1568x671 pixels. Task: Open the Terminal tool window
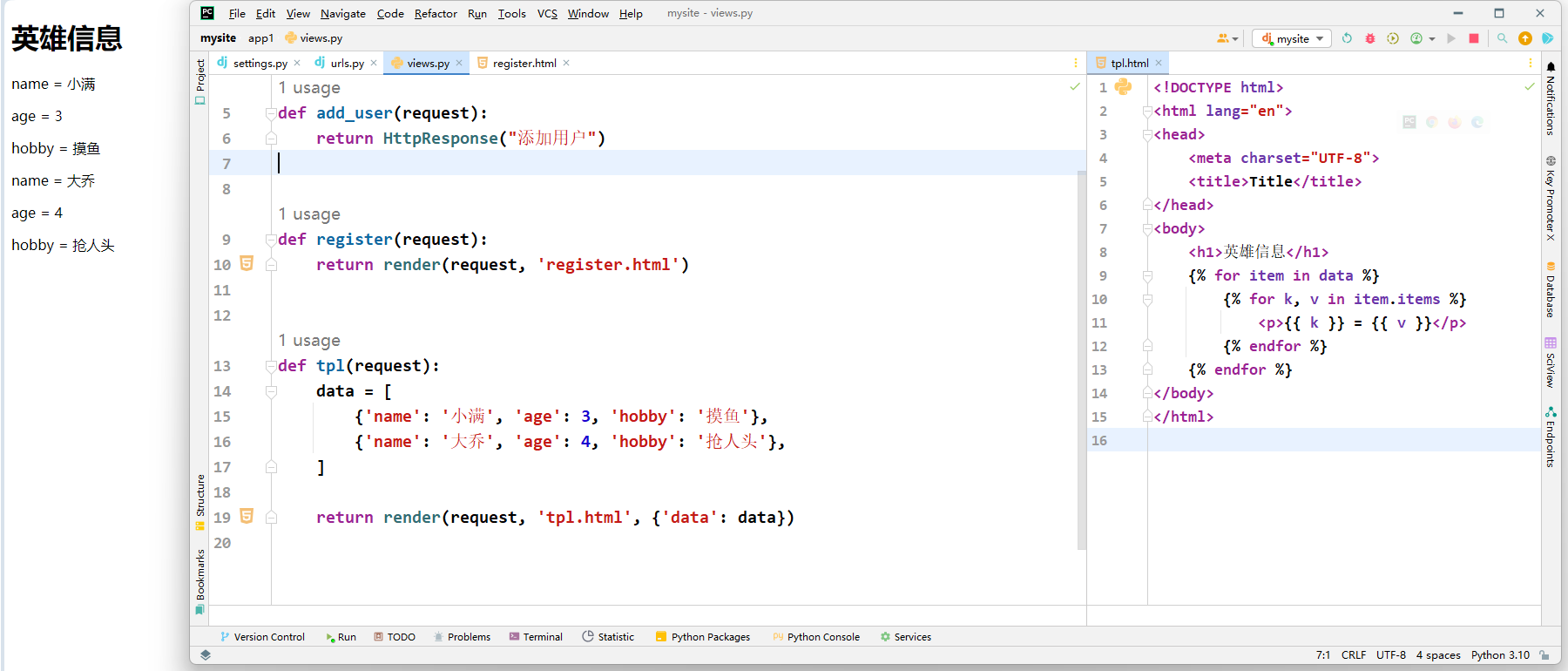[536, 637]
